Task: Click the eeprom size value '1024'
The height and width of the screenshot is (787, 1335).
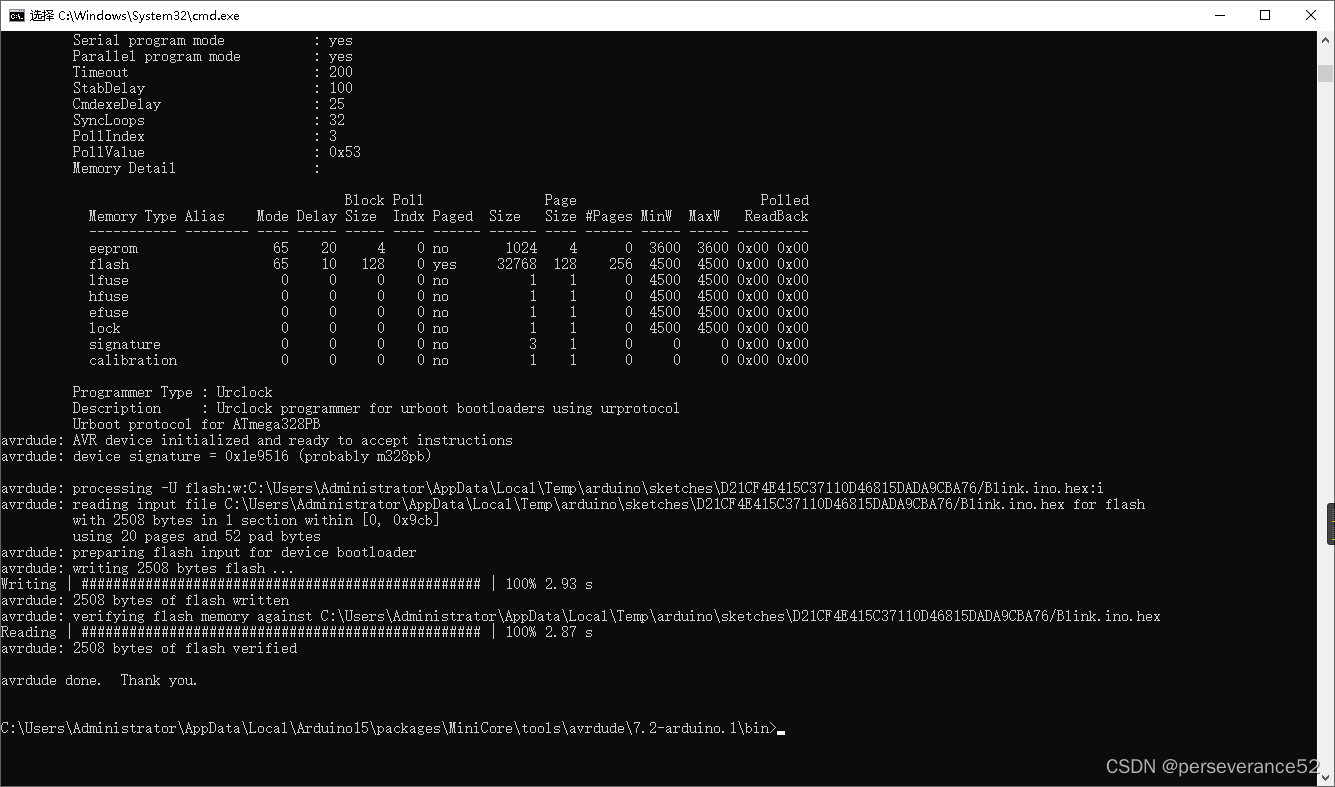Action: tap(520, 248)
